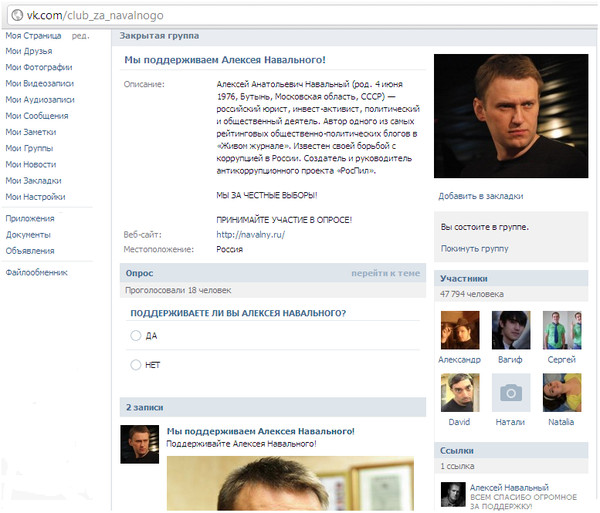Click post author name Мы поддерживаем Алексея Навального!
Image resolution: width=600 pixels, height=513 pixels.
click(x=261, y=431)
